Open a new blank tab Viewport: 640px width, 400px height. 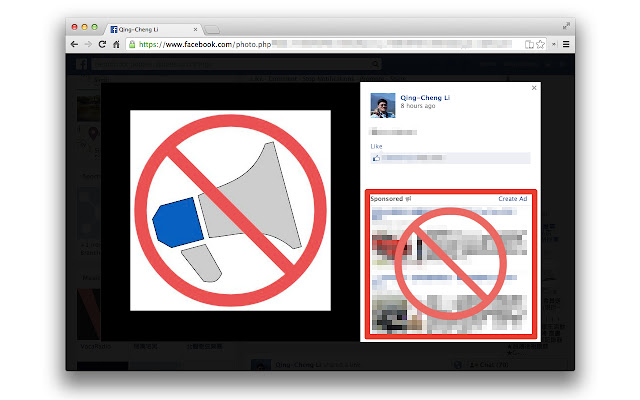tap(212, 29)
